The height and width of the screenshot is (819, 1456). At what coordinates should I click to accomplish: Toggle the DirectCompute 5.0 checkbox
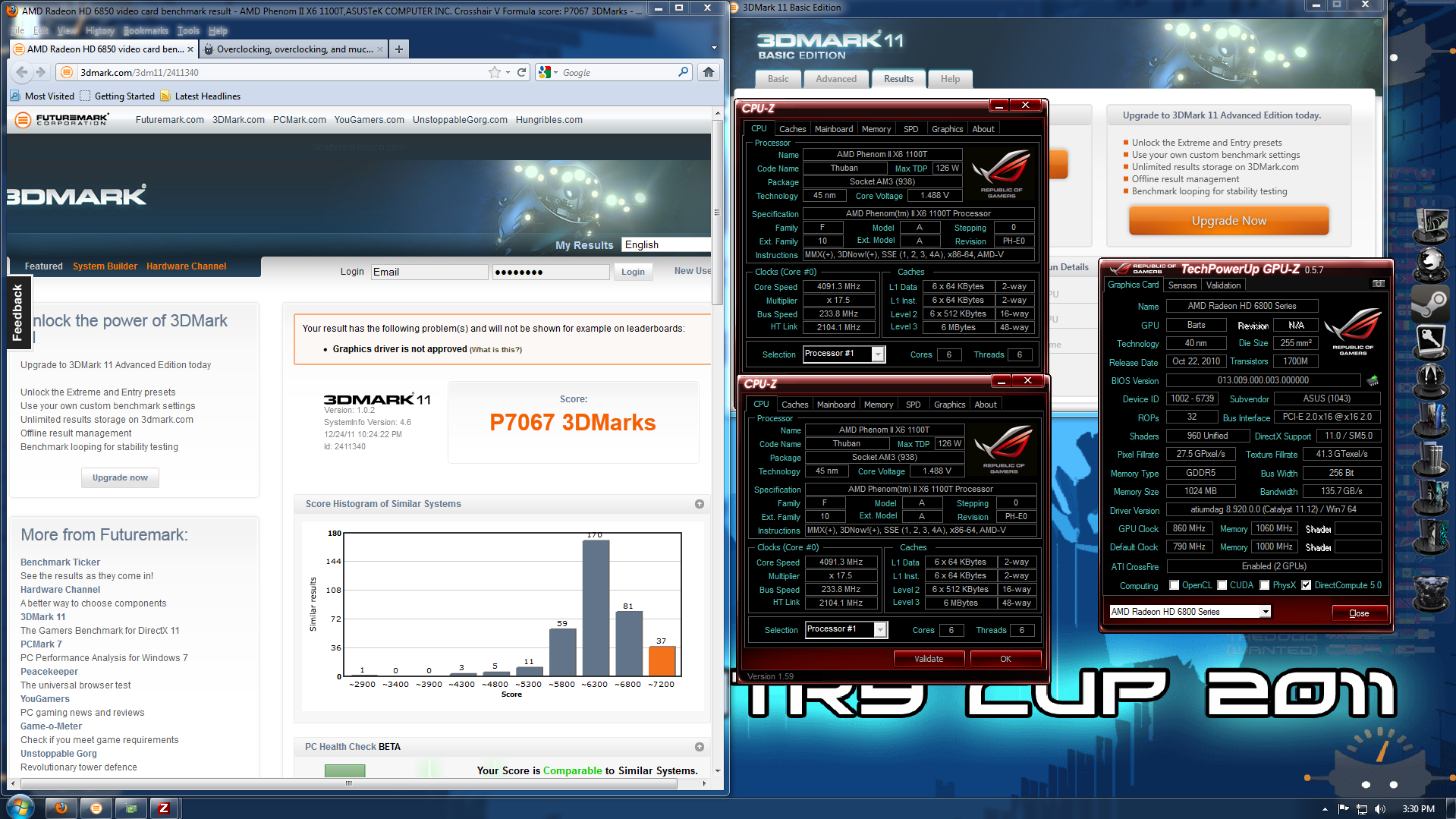(x=1306, y=585)
